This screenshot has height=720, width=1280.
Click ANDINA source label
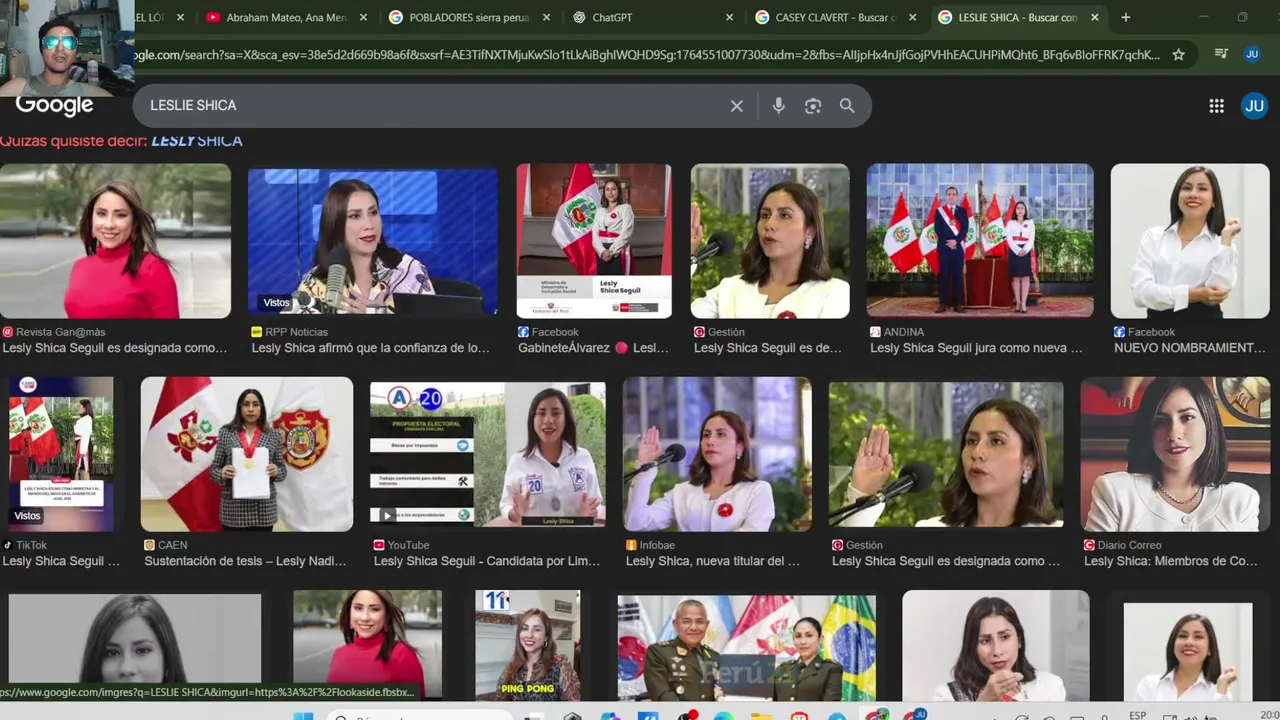click(x=904, y=332)
